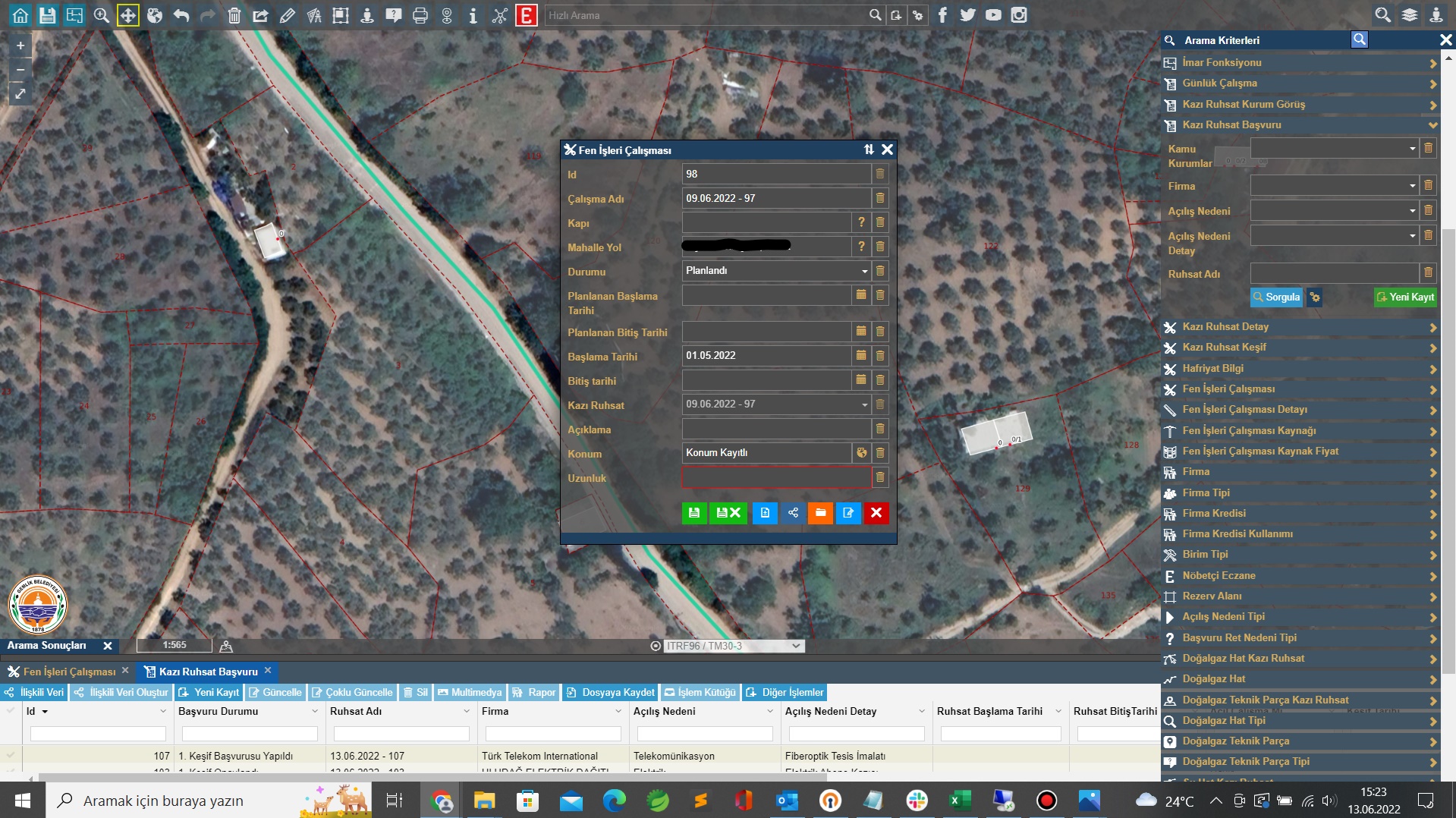Screen dimensions: 1456x818
Task: Tick the checkbox on row 107
Action: 11,756
